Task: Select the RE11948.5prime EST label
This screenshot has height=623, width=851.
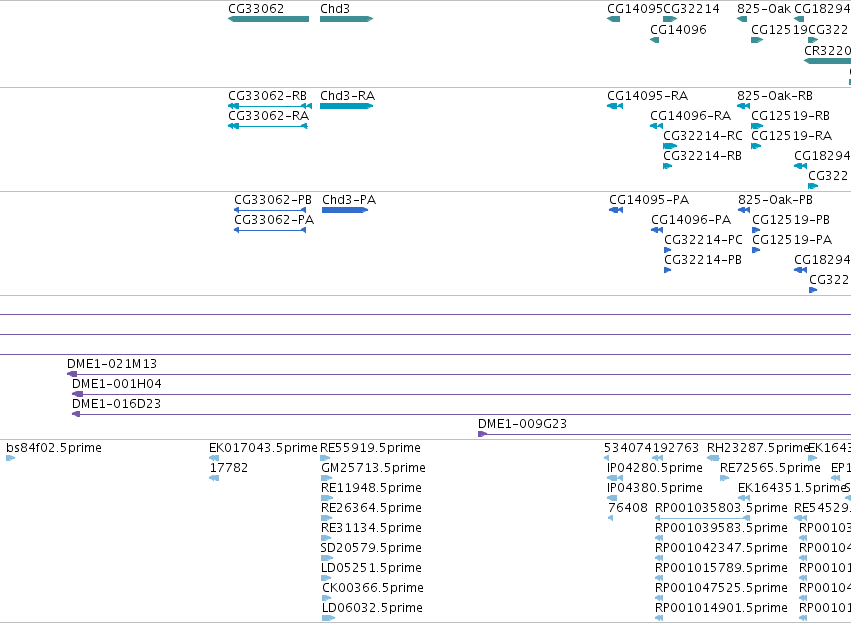Action: (x=371, y=488)
